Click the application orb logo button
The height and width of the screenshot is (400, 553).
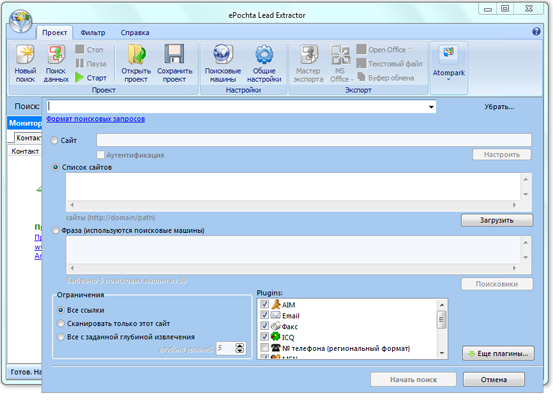(x=21, y=21)
